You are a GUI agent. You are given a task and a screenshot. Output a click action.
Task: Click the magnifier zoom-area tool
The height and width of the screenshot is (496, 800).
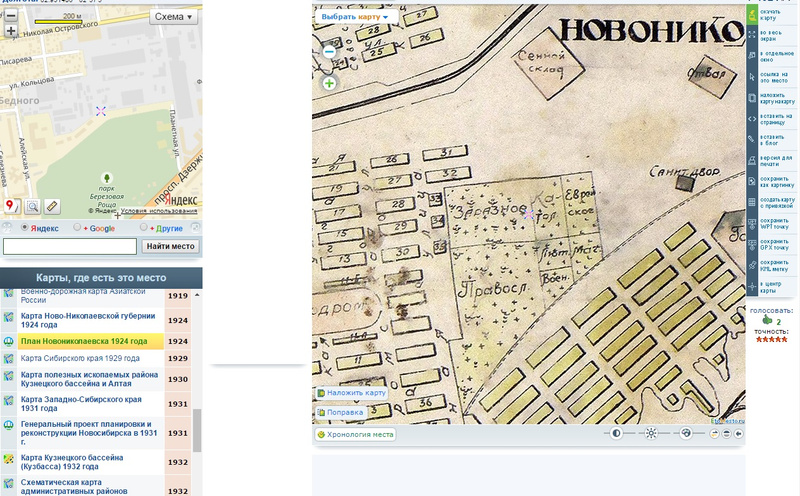pyautogui.click(x=32, y=206)
